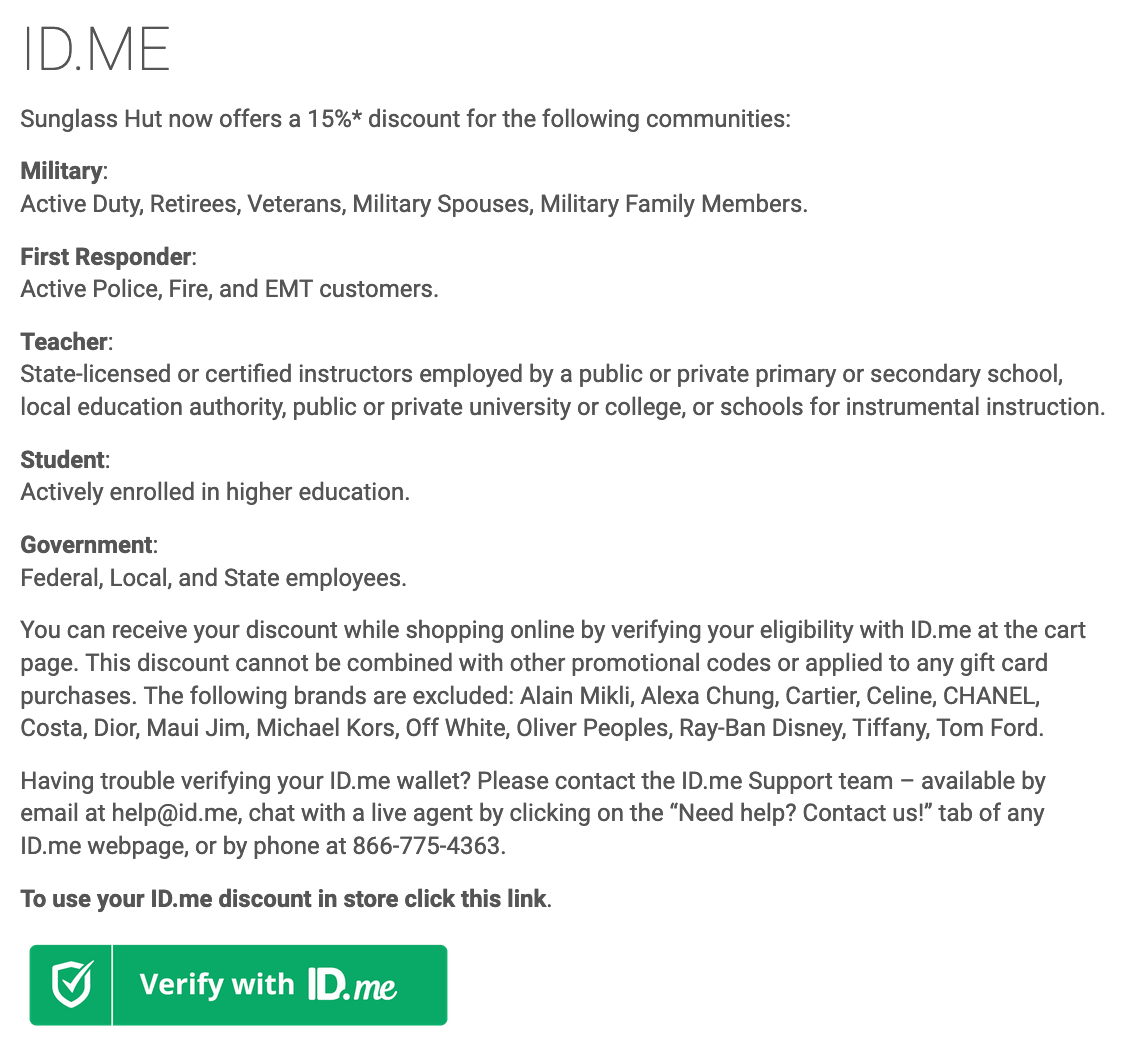
Task: Select the ID.me brand logo at top
Action: [95, 47]
